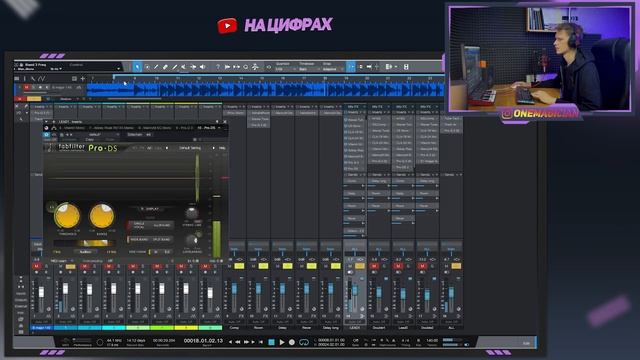
Task: Select Split Band processing in Pro-DS
Action: 162,239
